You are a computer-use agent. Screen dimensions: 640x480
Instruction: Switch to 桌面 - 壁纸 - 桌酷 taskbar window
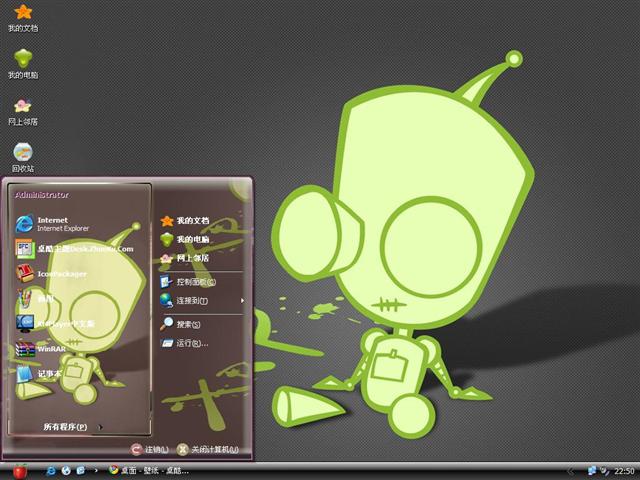coord(149,471)
